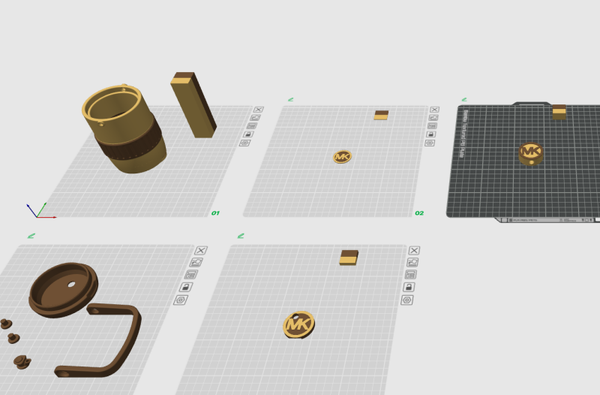Auto-orient objects on plate 01

coord(256,118)
